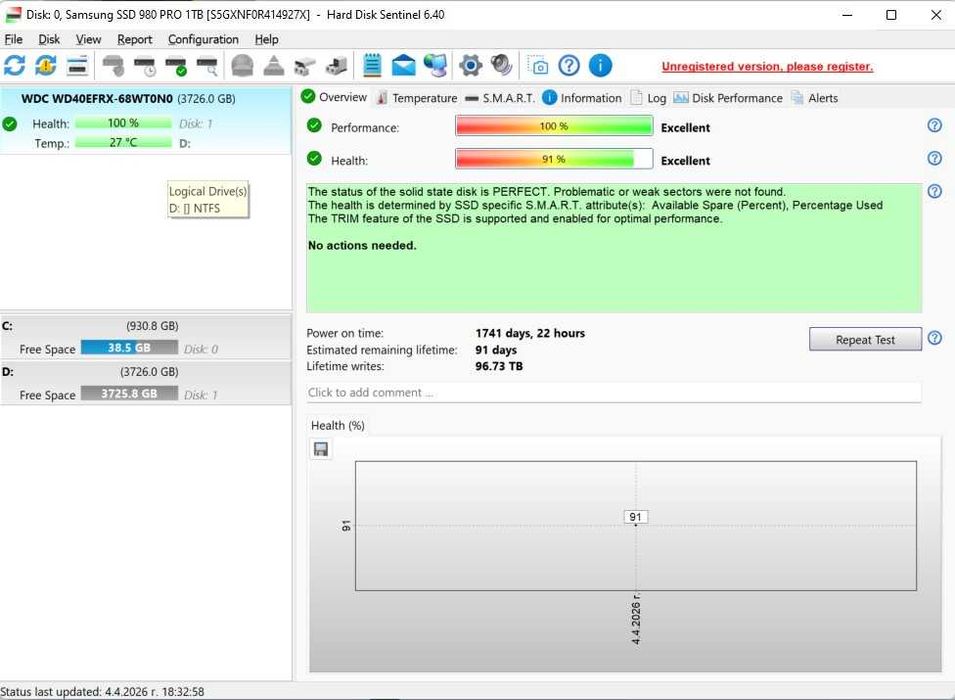The width and height of the screenshot is (955, 700).
Task: Click the drive with arrow toolbar icon
Action: tap(336, 65)
